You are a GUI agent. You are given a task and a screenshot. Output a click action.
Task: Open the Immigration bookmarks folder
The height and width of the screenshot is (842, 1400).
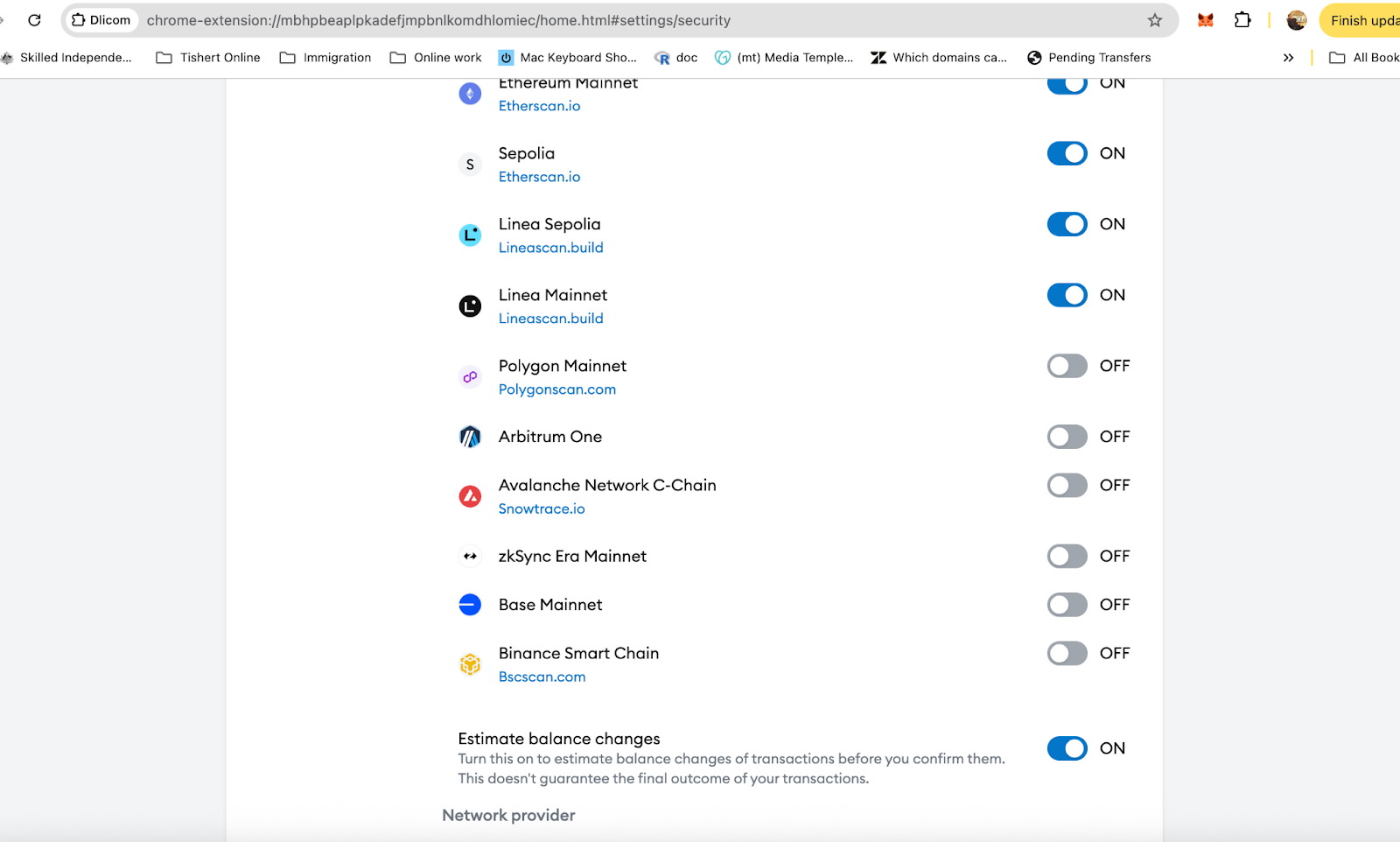click(x=325, y=58)
